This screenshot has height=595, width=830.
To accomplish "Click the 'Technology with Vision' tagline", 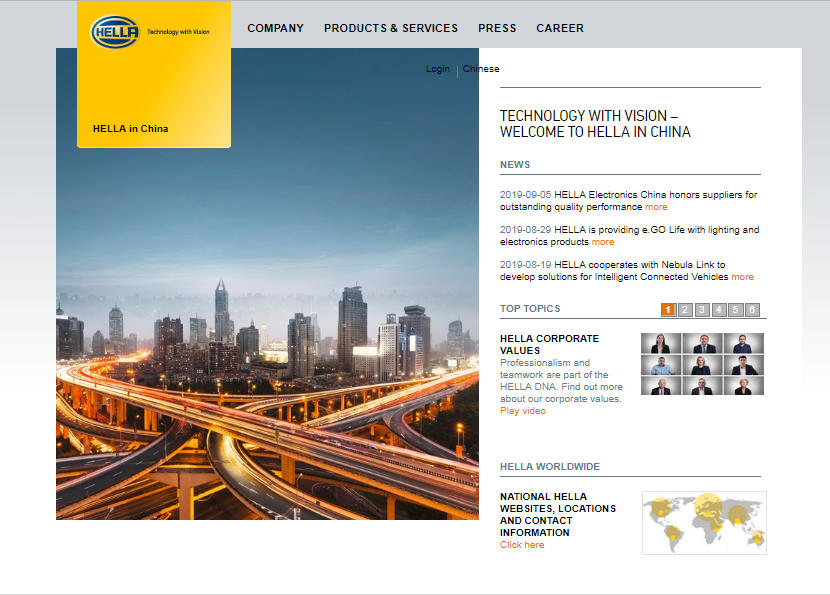I will pos(178,32).
